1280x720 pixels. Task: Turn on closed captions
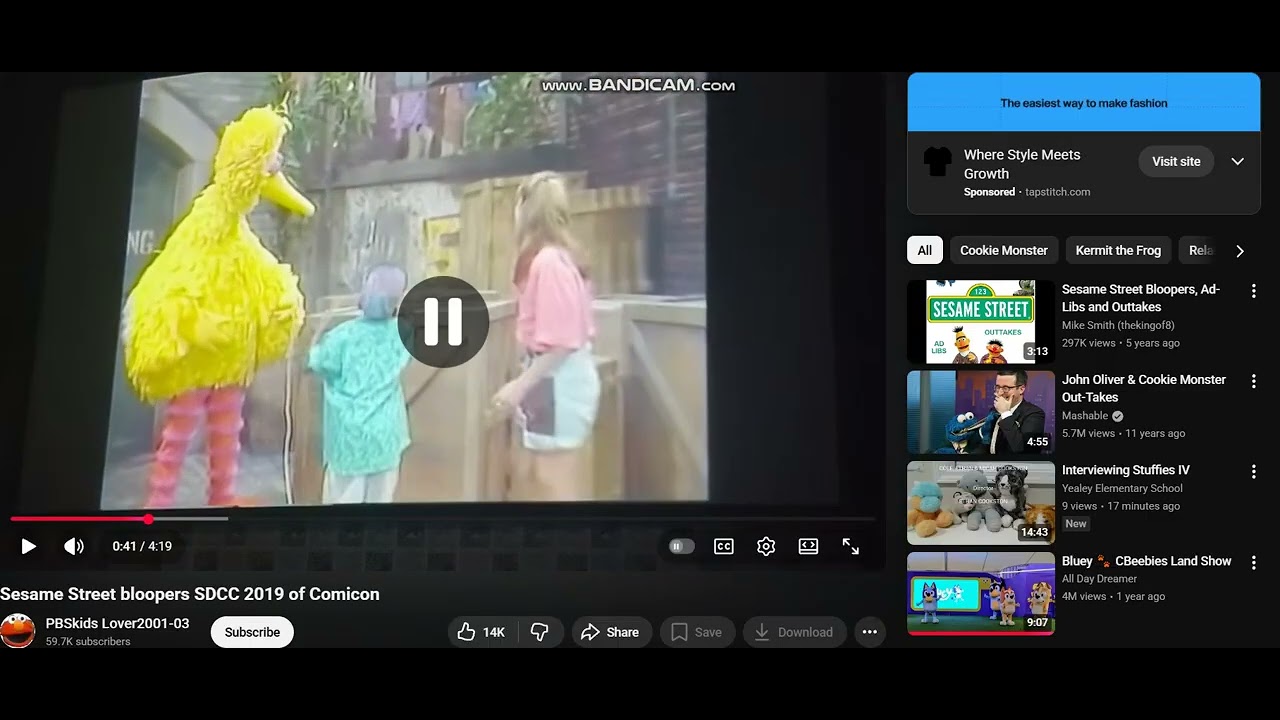[x=724, y=546]
